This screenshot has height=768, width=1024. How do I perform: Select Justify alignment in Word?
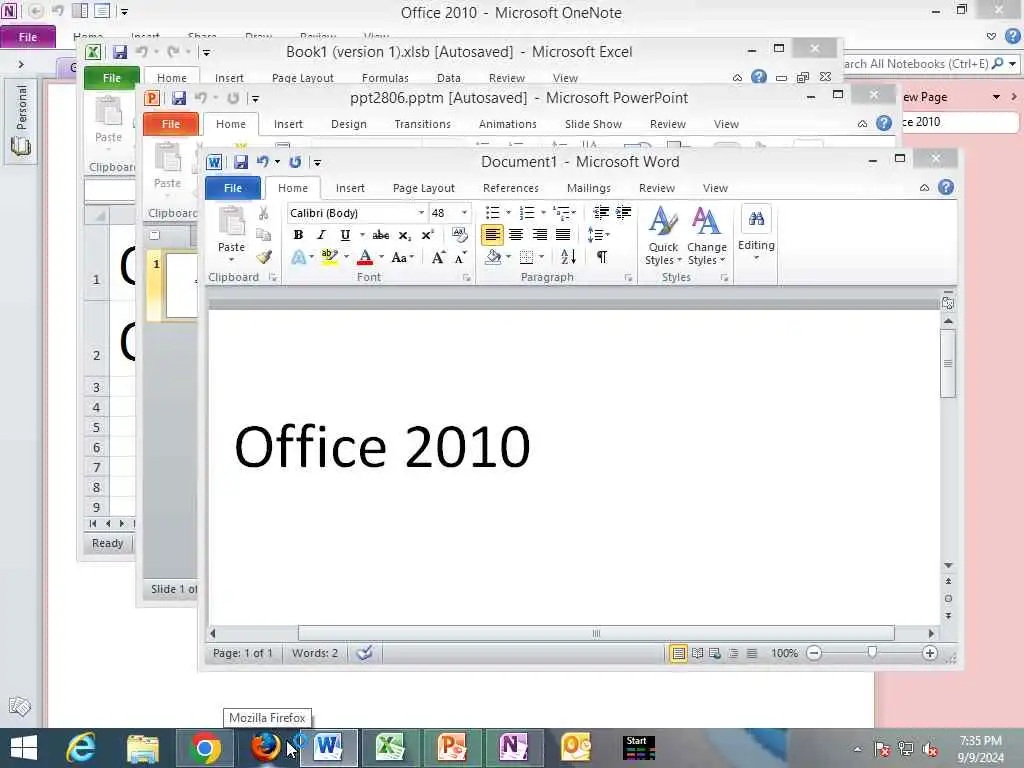(563, 234)
